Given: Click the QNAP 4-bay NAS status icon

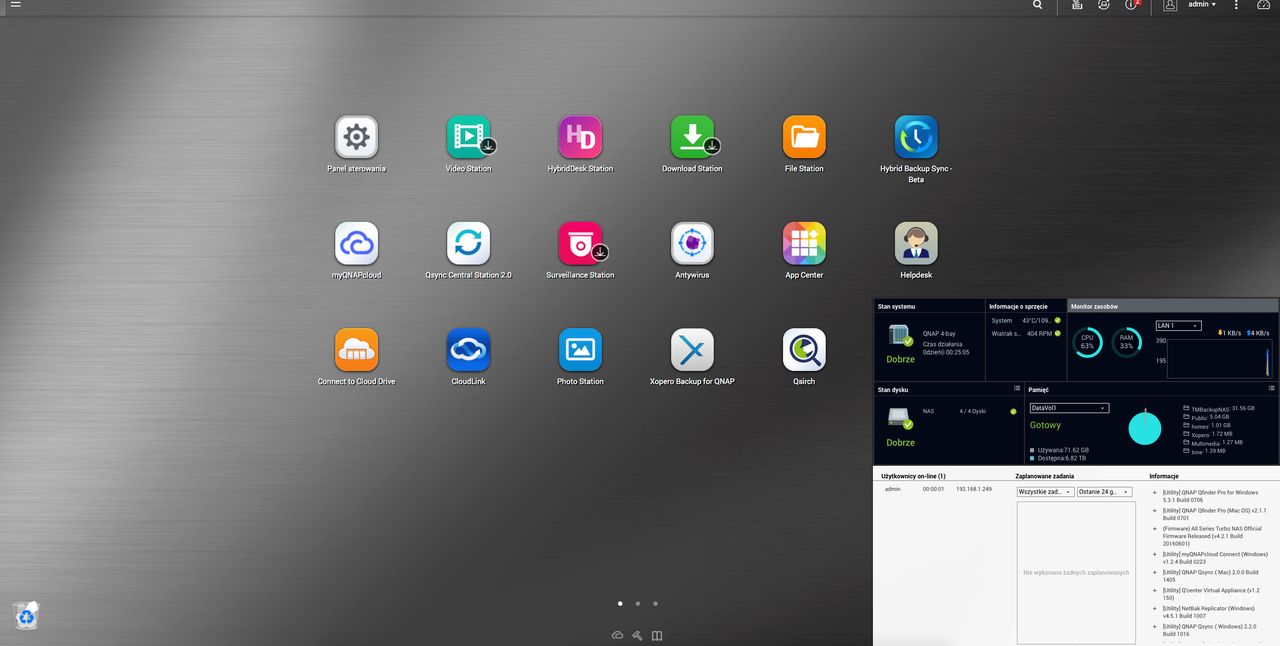Looking at the screenshot, I should coord(900,337).
